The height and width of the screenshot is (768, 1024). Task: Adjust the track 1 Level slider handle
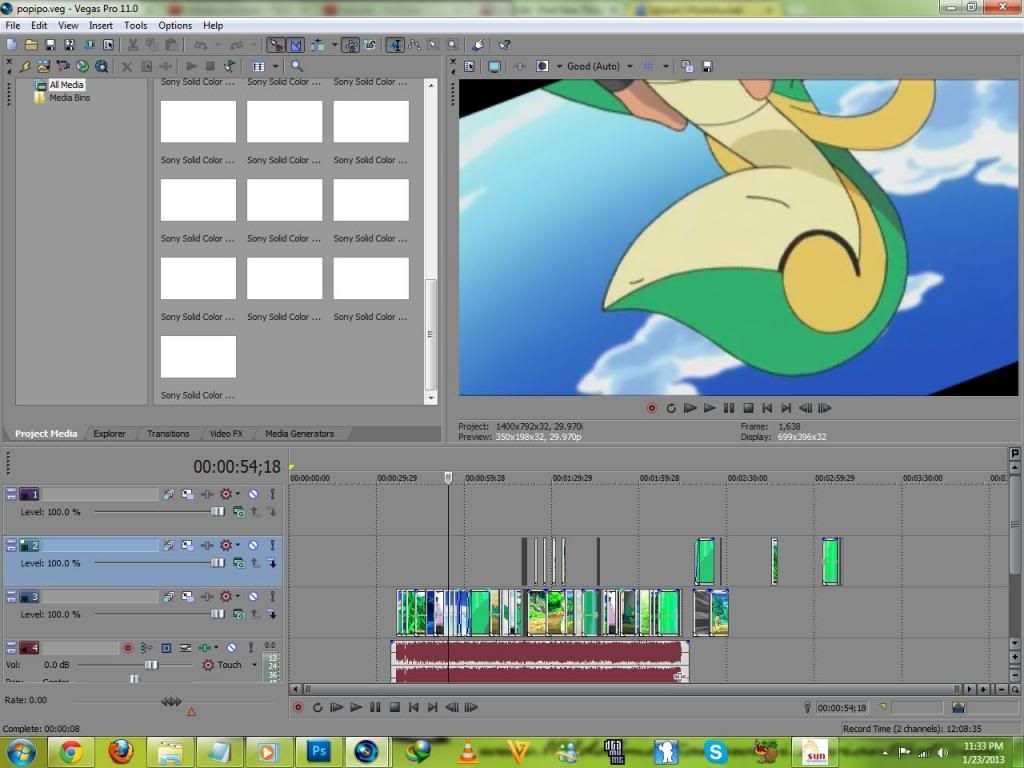click(217, 512)
